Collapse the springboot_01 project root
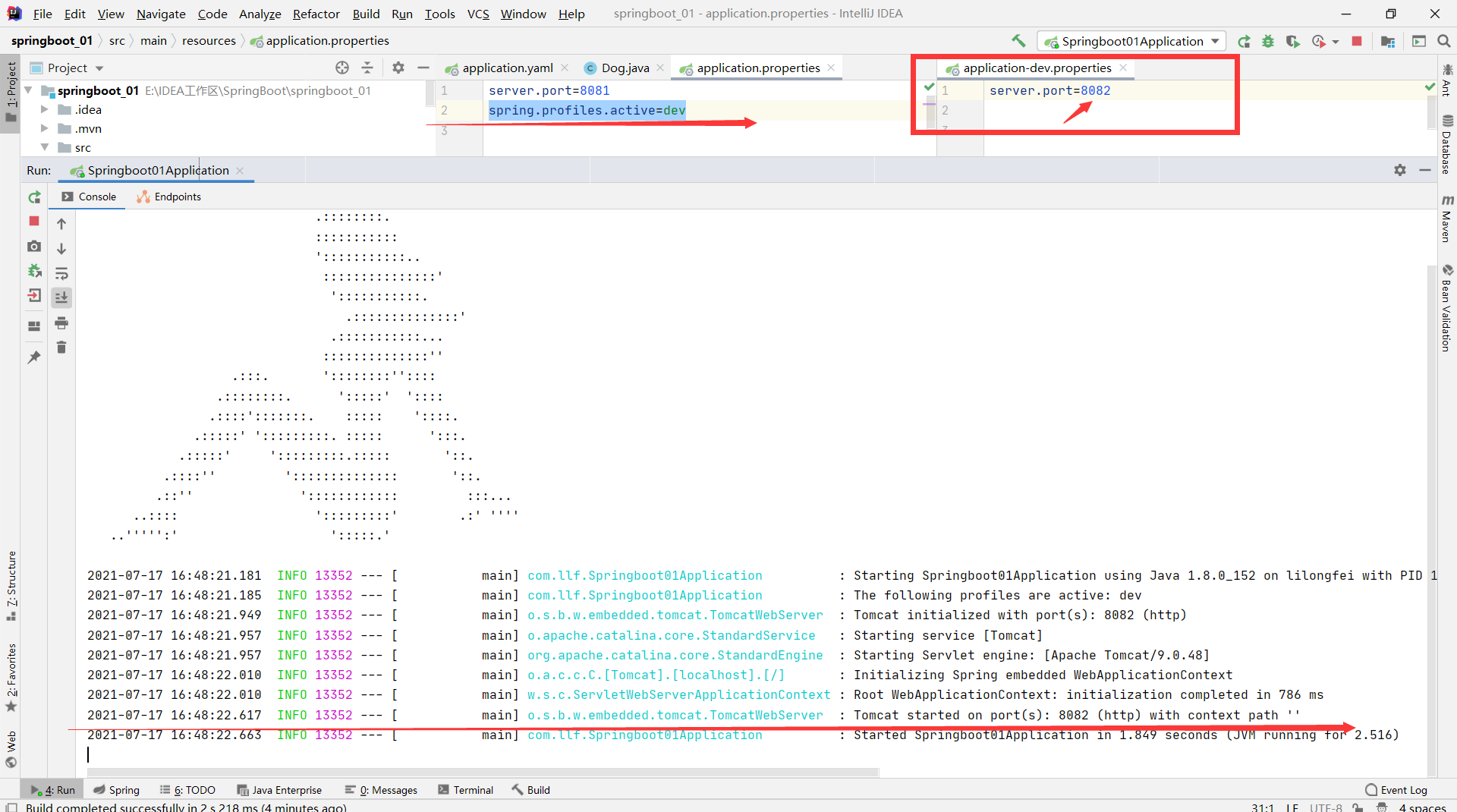Viewport: 1457px width, 812px height. click(29, 90)
